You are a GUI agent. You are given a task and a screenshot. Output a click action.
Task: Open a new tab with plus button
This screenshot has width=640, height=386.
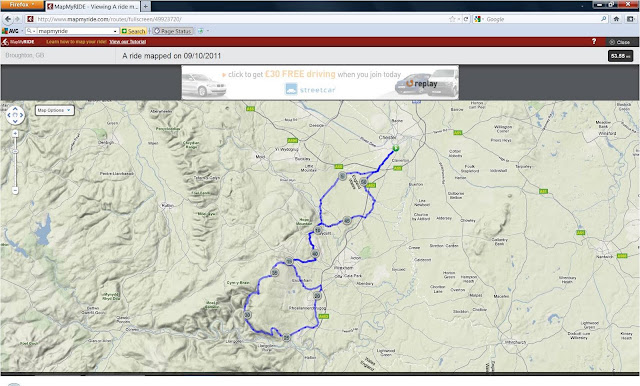coord(145,6)
